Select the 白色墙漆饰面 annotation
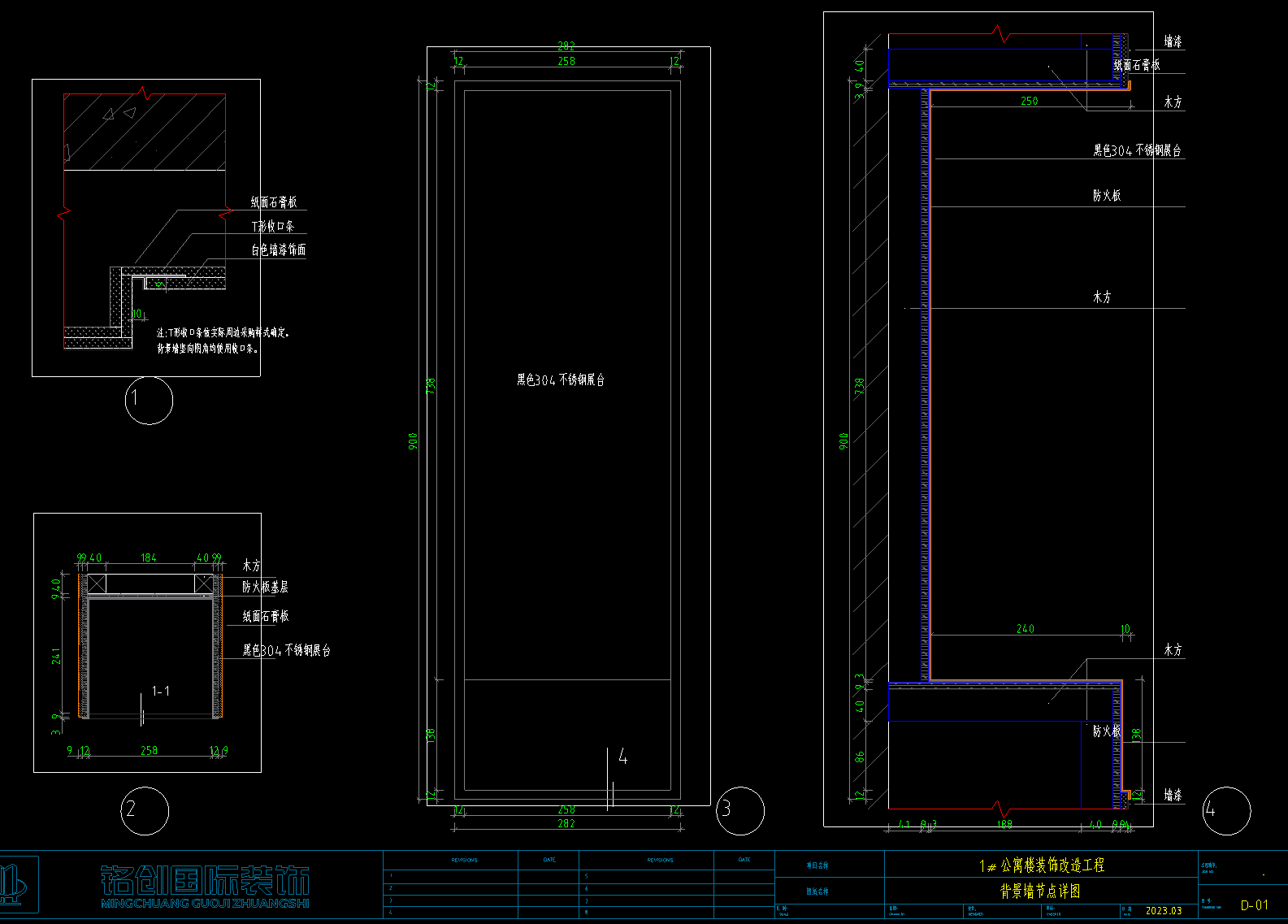 pyautogui.click(x=279, y=249)
